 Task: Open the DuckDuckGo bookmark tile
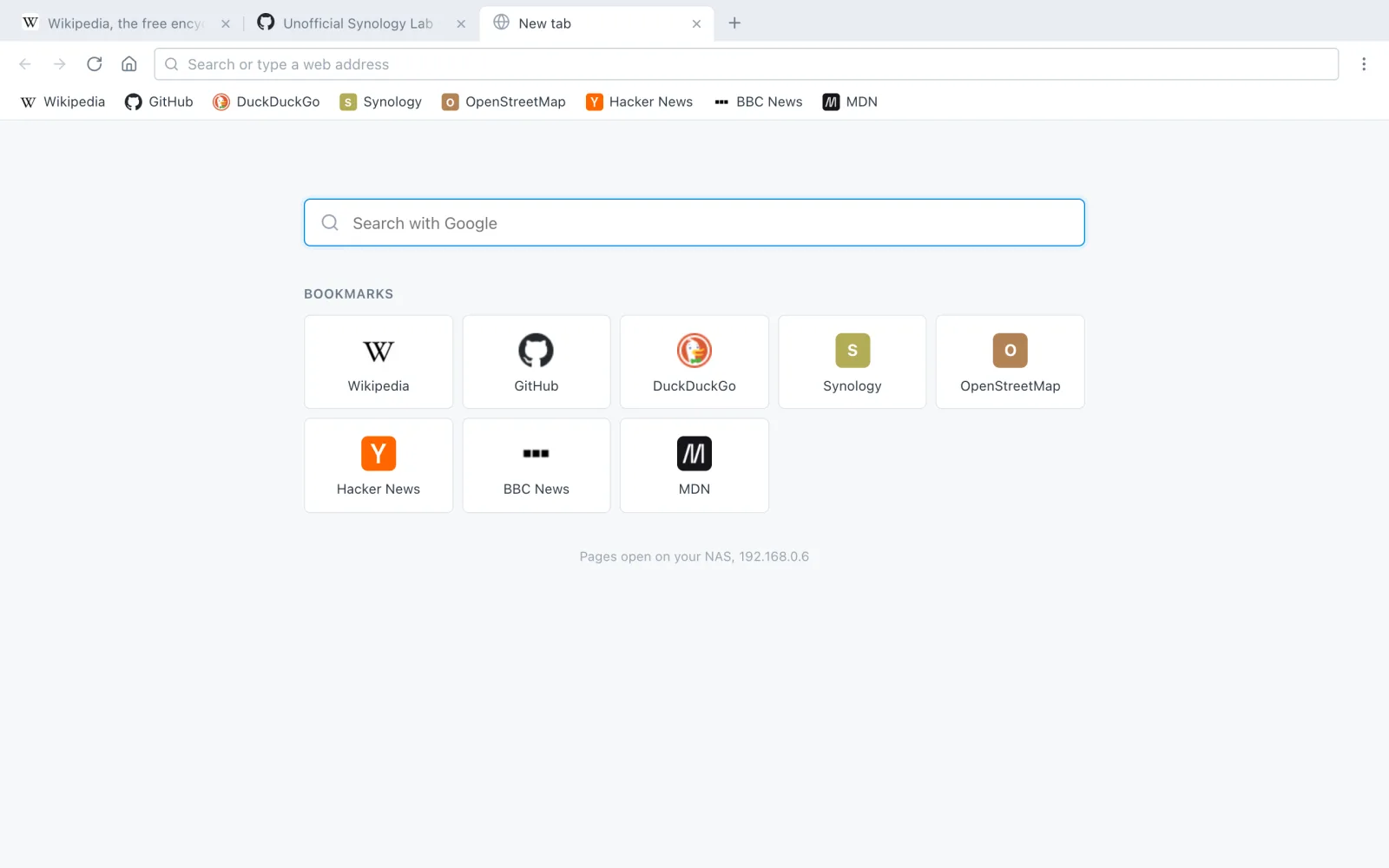(694, 362)
